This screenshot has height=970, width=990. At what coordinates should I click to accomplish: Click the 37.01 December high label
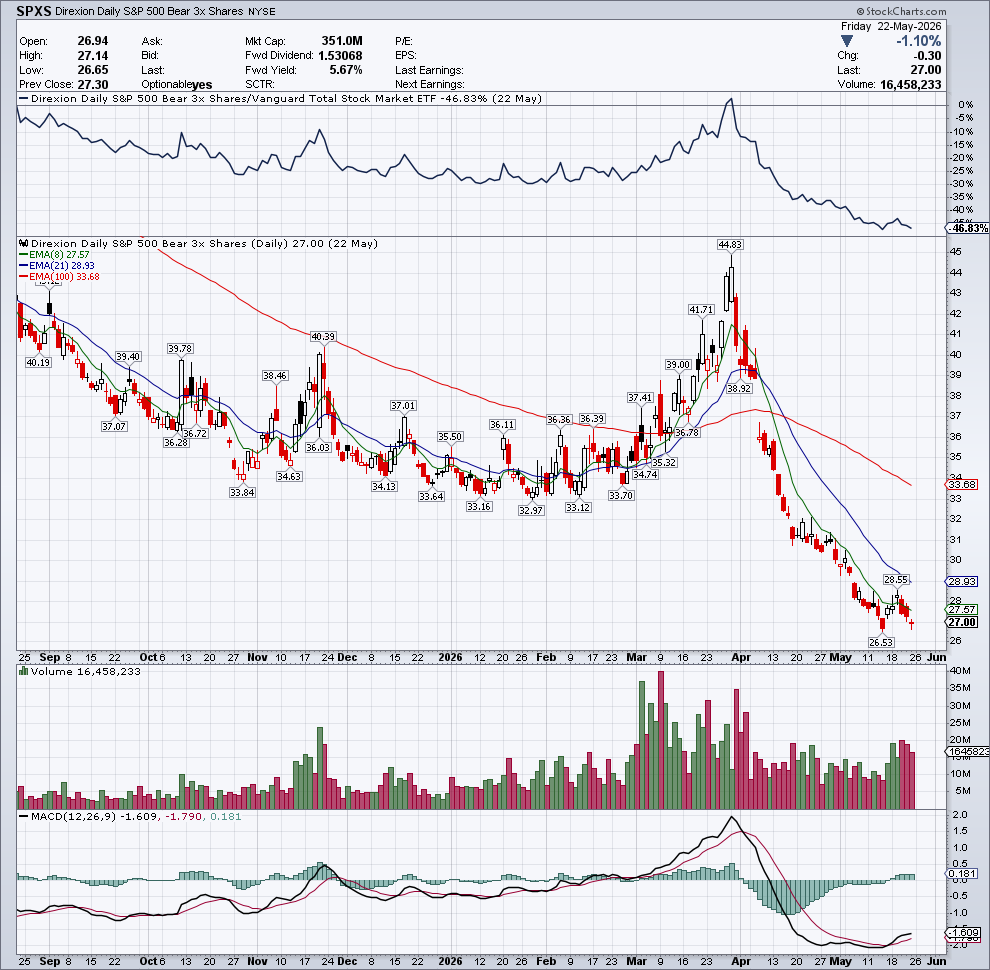pos(403,405)
